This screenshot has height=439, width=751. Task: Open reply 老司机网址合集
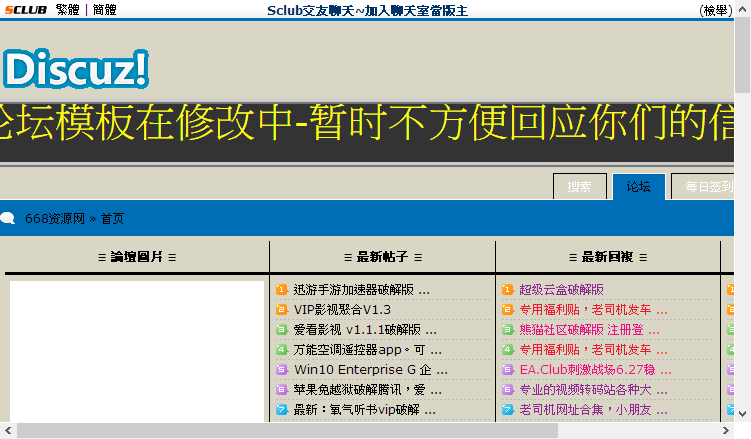pyautogui.click(x=593, y=410)
